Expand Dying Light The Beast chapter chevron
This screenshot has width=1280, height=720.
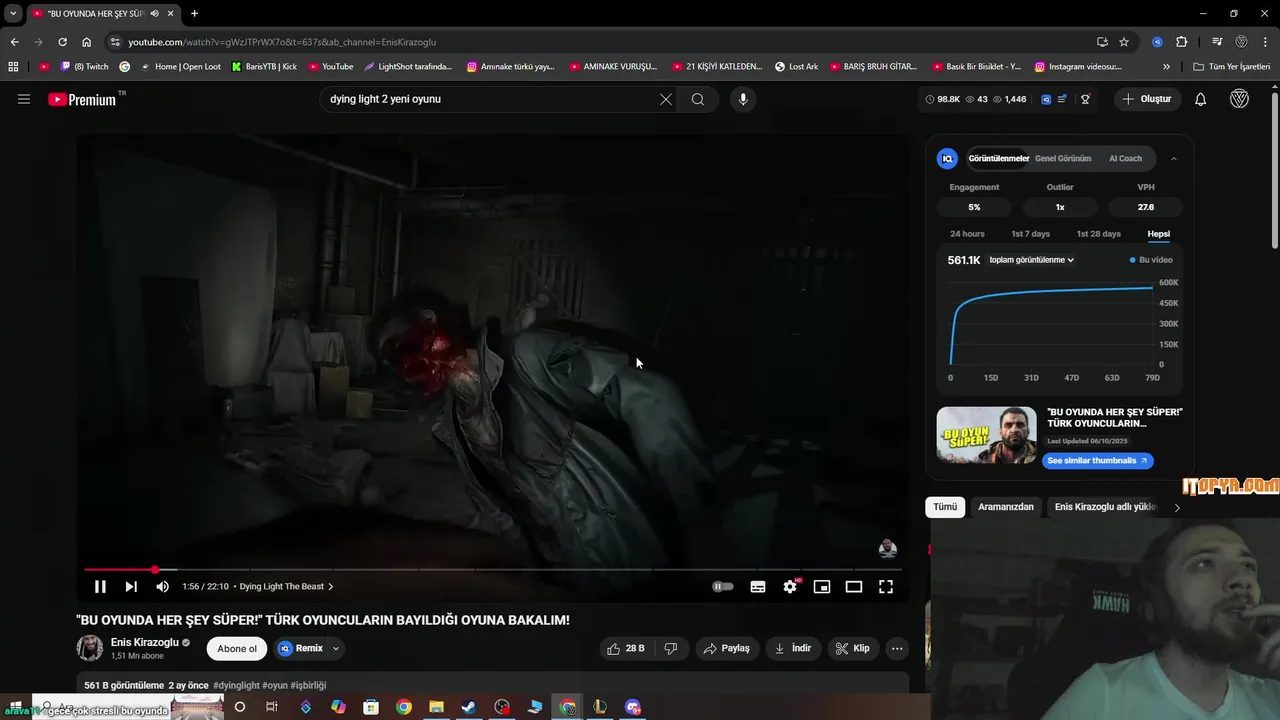pyautogui.click(x=331, y=587)
